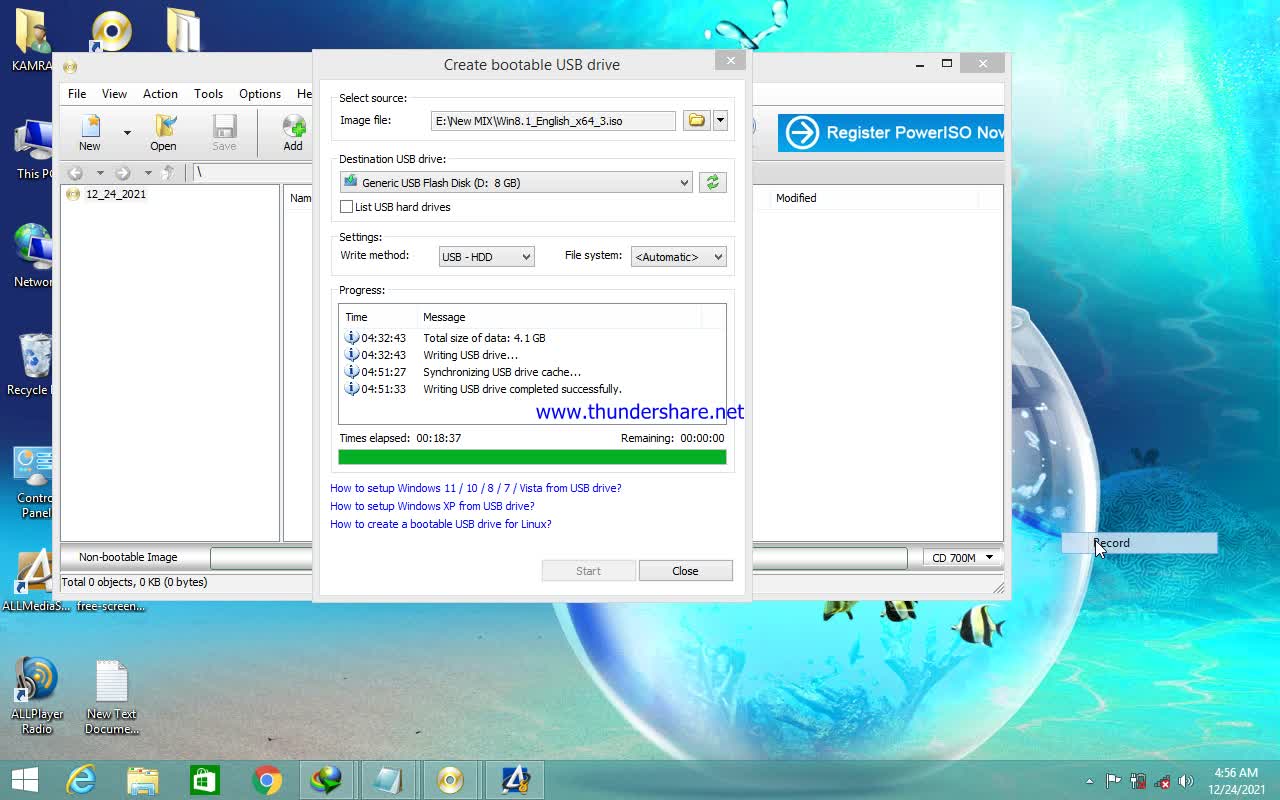The image size is (1280, 800).
Task: Click the Record button near the cursor
Action: pyautogui.click(x=1139, y=543)
